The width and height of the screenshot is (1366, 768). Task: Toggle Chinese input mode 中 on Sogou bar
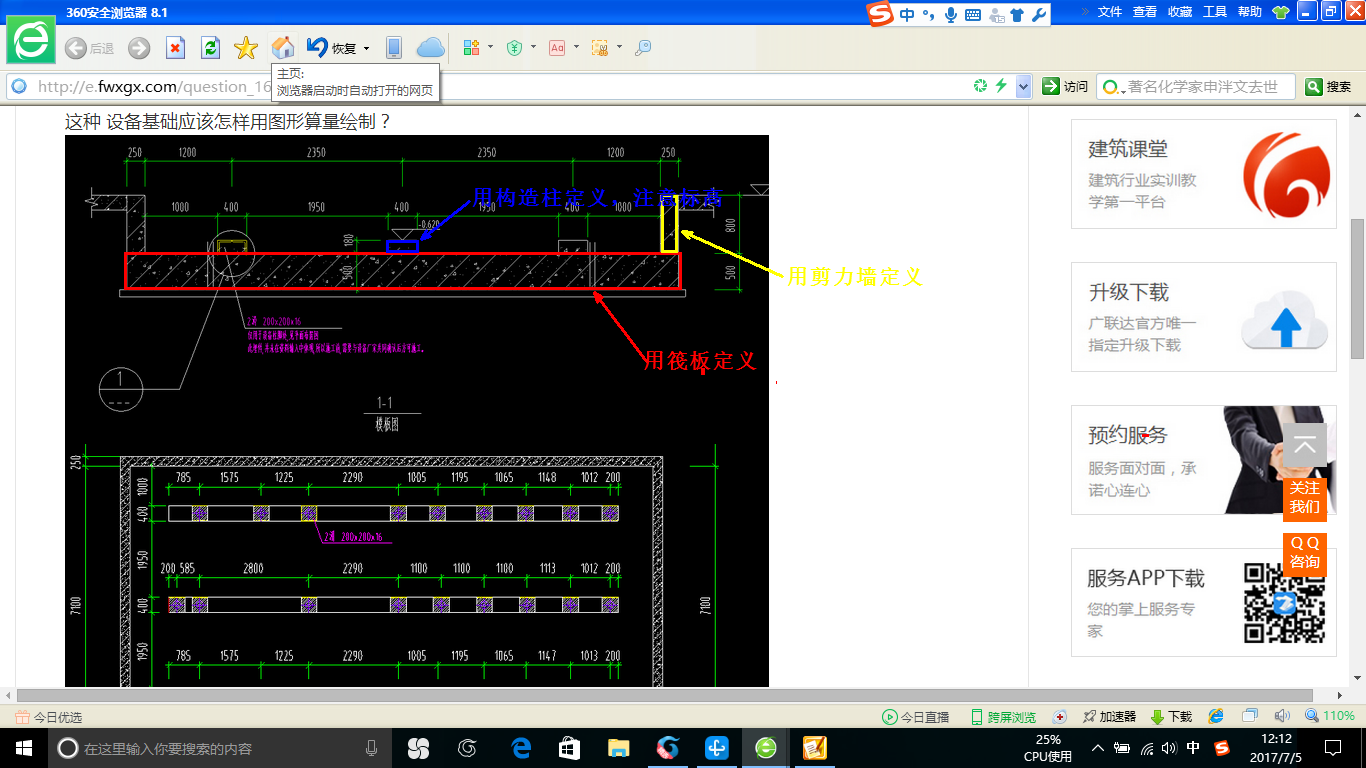907,14
